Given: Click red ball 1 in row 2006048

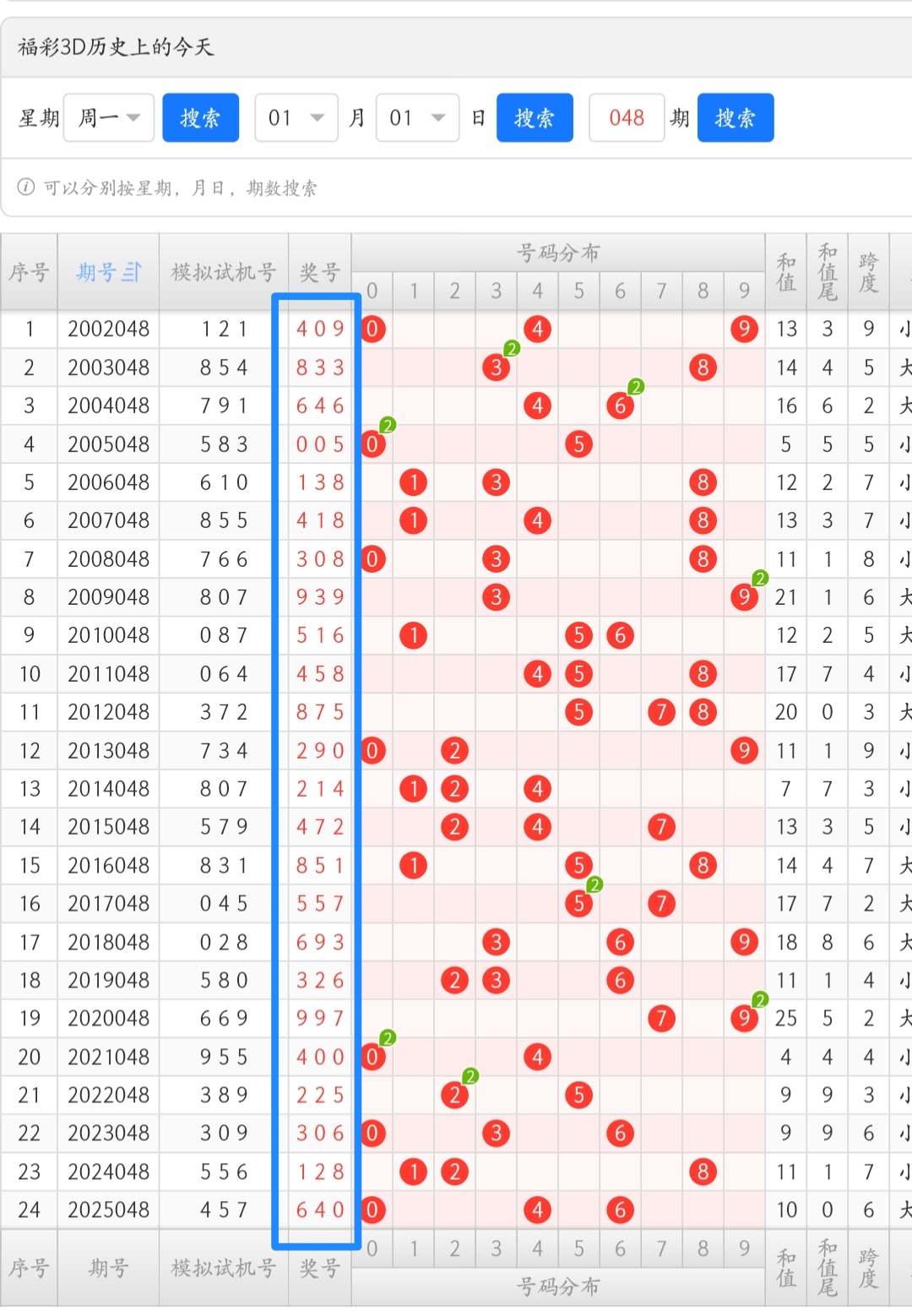Looking at the screenshot, I should (413, 482).
